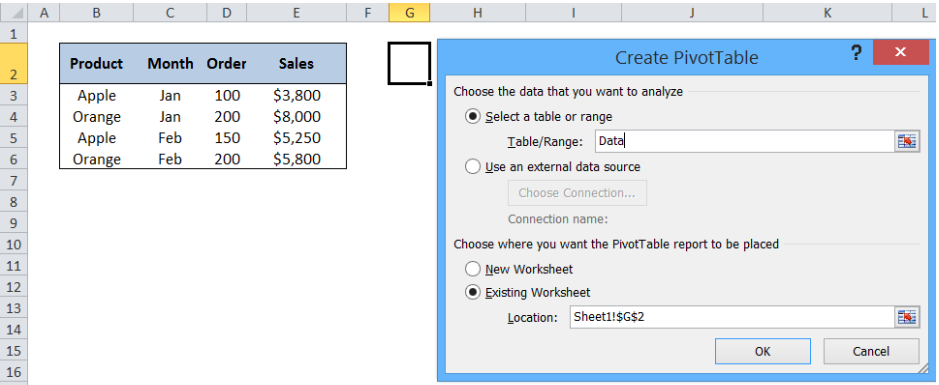Click the Product header cell
Viewport: 939px width, 385px height.
96,63
